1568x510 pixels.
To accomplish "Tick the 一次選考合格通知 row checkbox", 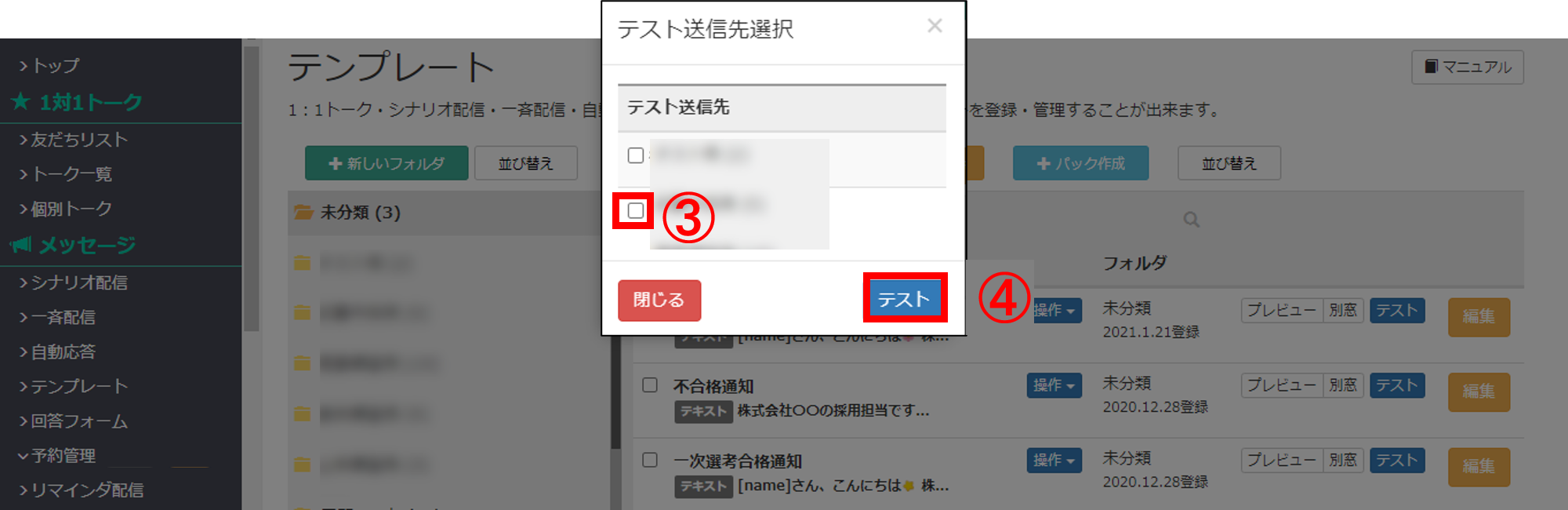I will (650, 460).
